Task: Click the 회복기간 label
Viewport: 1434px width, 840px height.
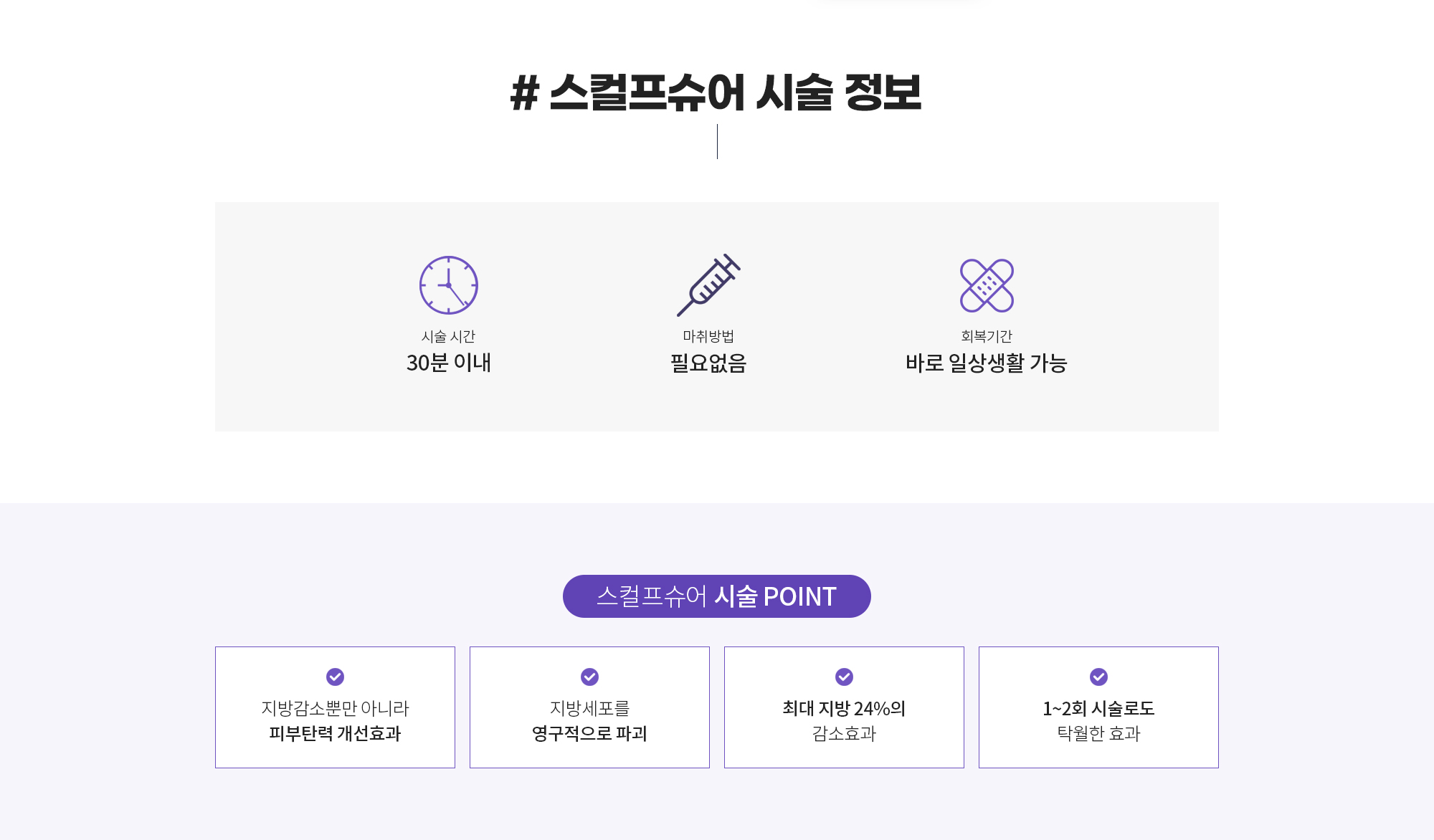Action: click(987, 336)
